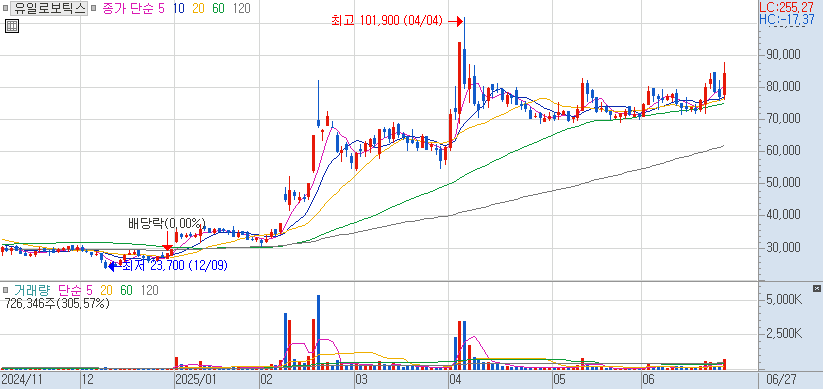Image resolution: width=823 pixels, height=389 pixels.
Task: Close the volume panel with X button
Action: pyautogui.click(x=816, y=289)
